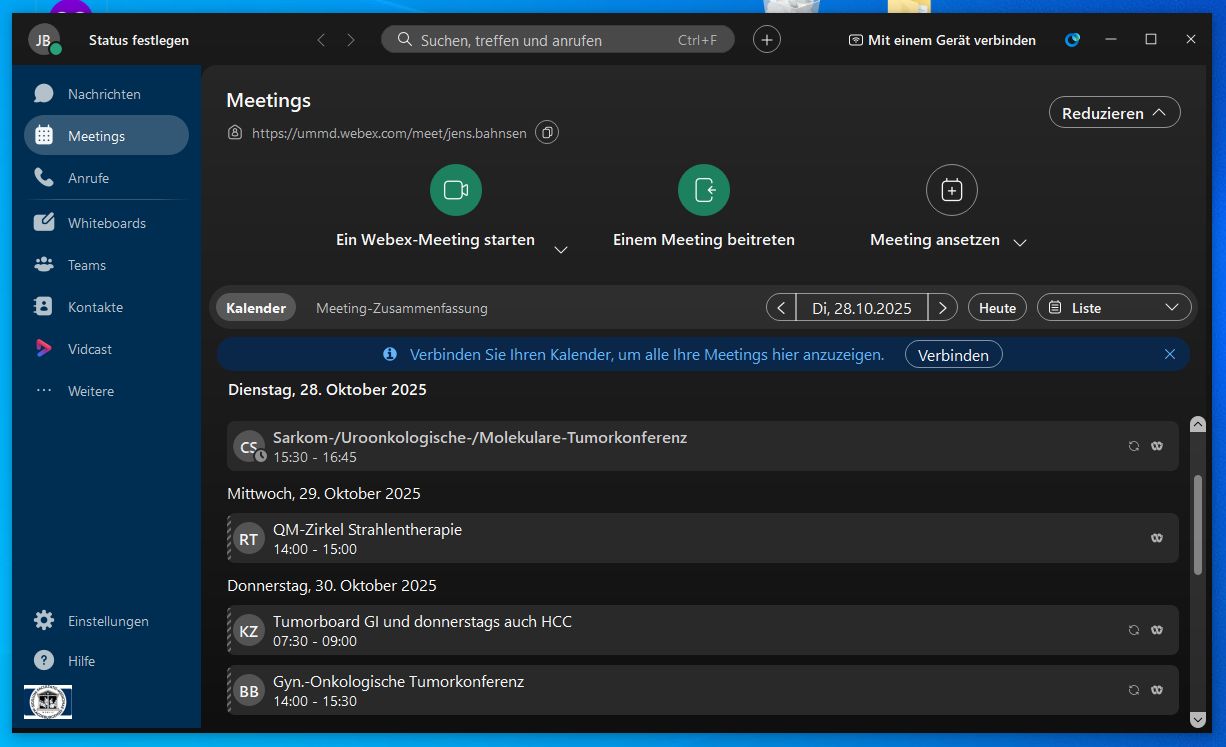Viewport: 1226px width, 747px height.
Task: Expand the Meeting ansetzen dropdown arrow
Action: click(x=1020, y=242)
